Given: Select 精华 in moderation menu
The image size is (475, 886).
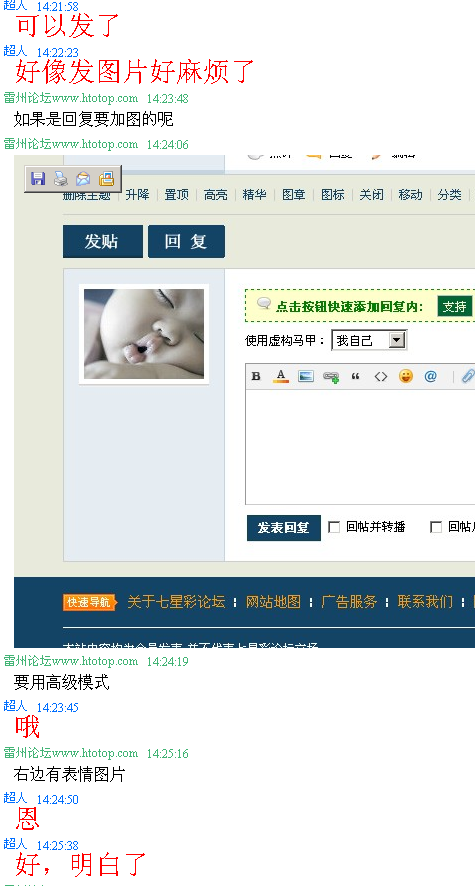Looking at the screenshot, I should [x=254, y=195].
